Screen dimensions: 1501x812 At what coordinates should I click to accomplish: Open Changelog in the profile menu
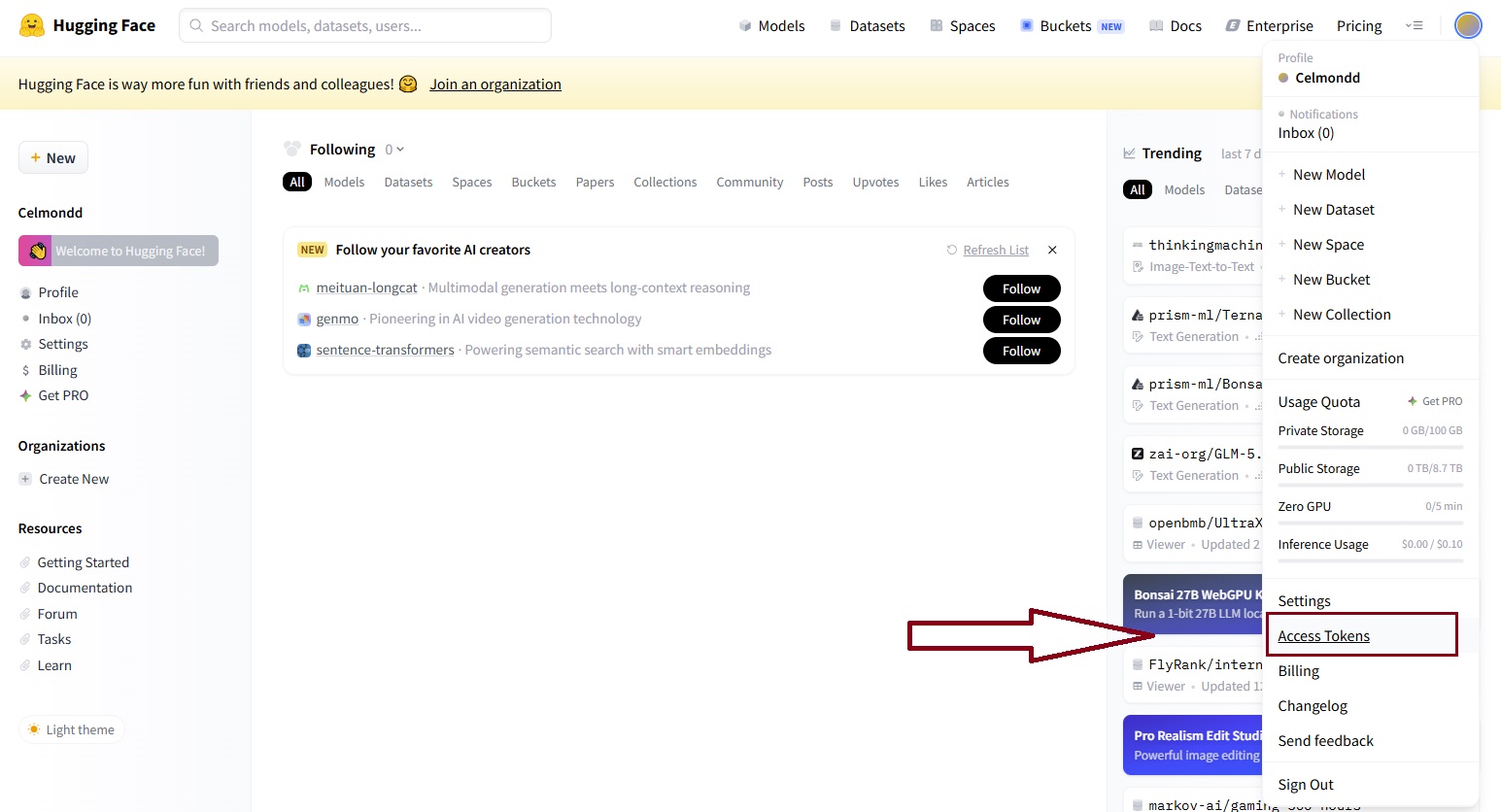click(1313, 706)
